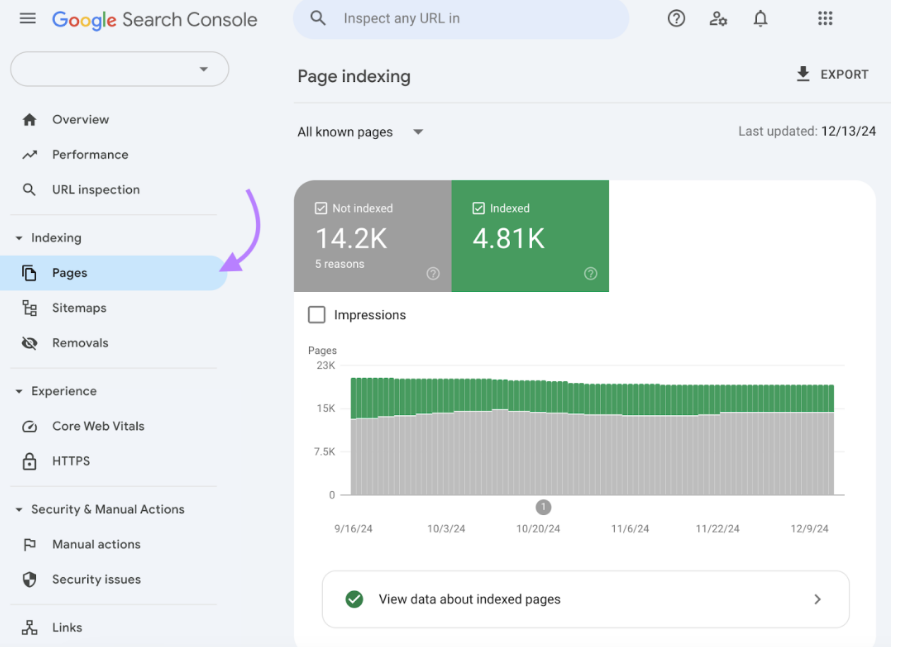Open the property selector dropdown

click(x=120, y=69)
